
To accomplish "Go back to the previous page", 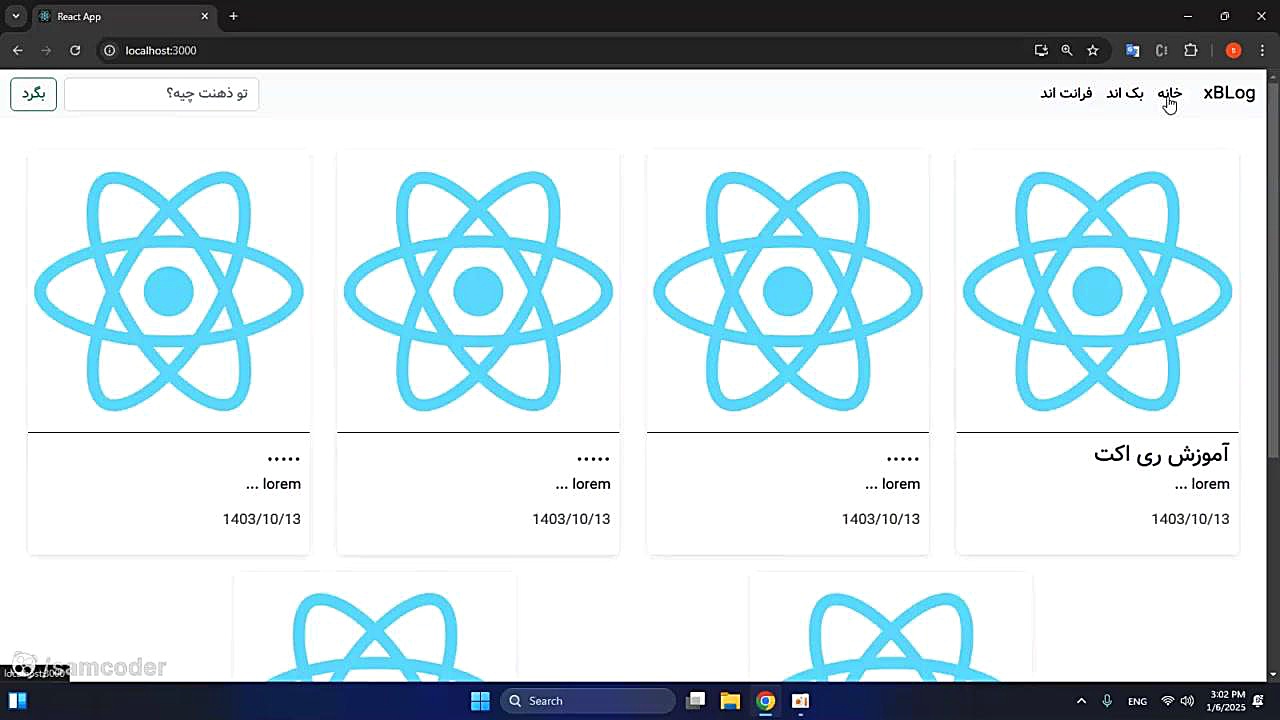I will pyautogui.click(x=17, y=50).
